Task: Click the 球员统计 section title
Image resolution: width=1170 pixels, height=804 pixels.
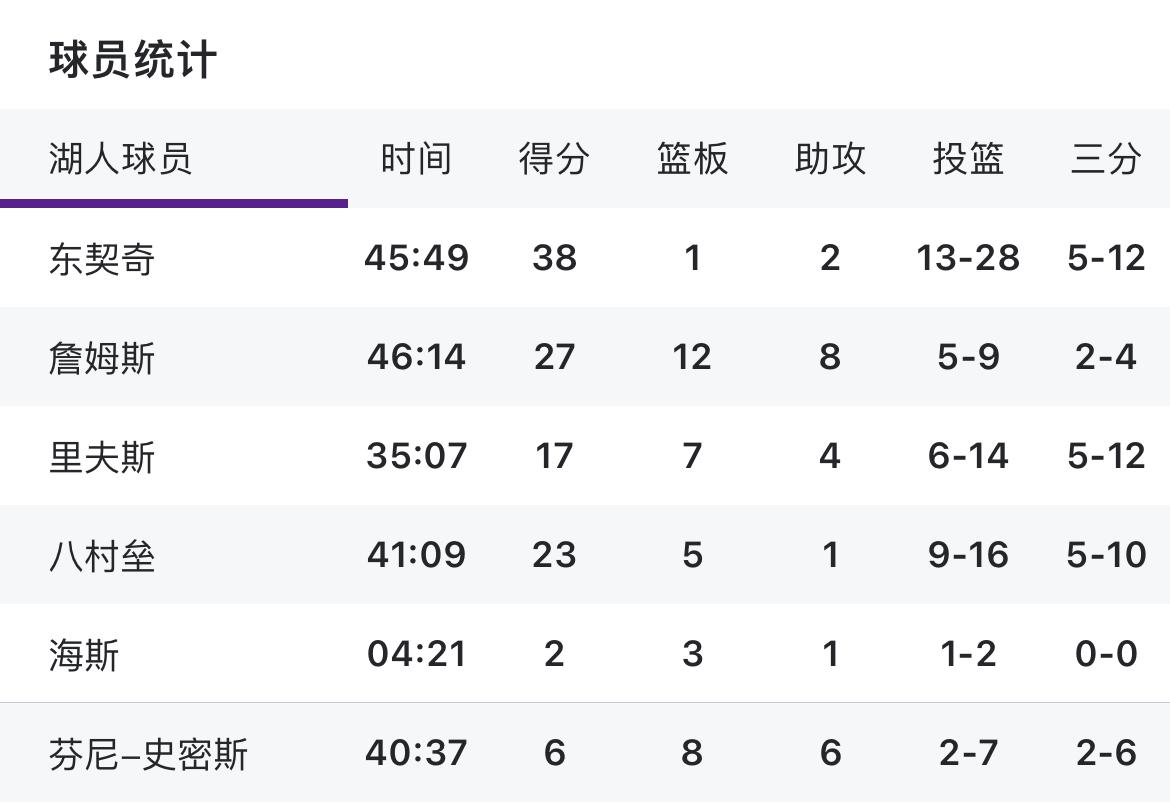Action: [133, 60]
